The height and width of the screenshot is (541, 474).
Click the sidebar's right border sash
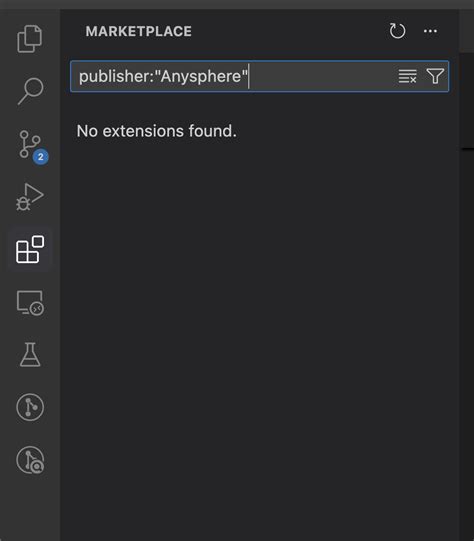tap(459, 276)
